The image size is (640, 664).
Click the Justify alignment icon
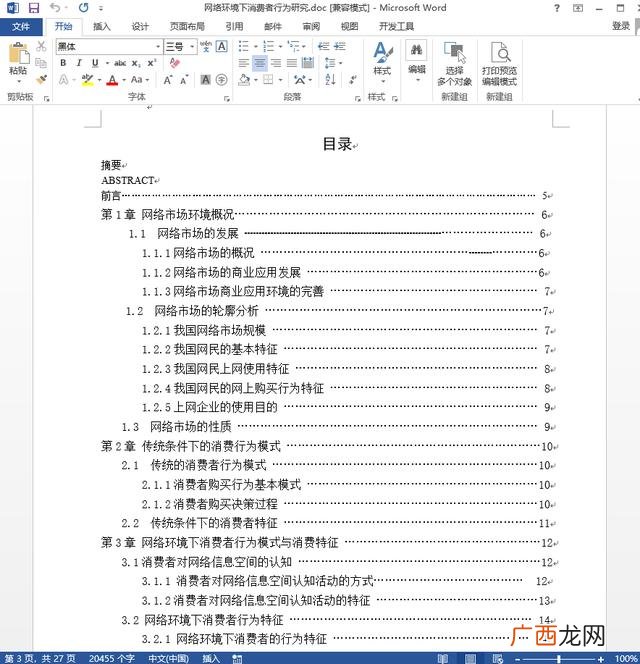[x=292, y=64]
